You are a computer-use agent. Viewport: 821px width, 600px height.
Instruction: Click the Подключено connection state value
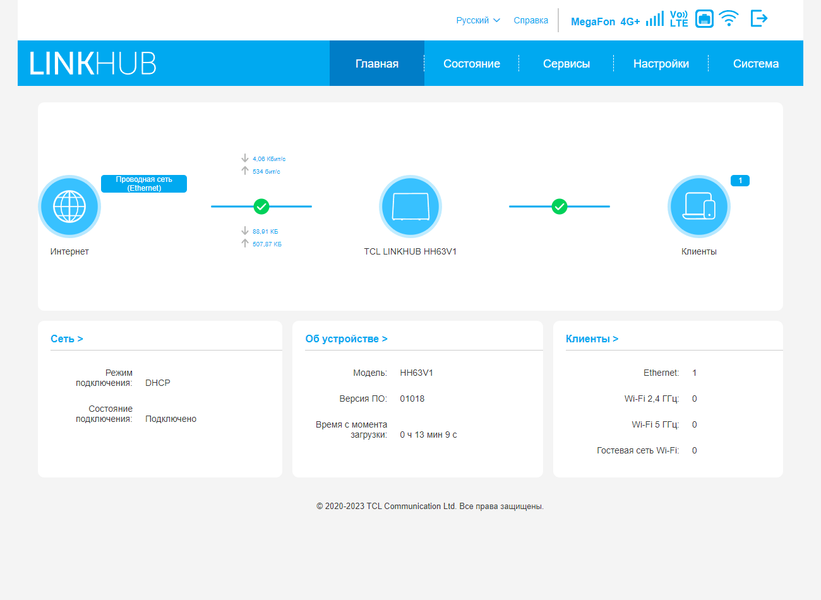[171, 419]
